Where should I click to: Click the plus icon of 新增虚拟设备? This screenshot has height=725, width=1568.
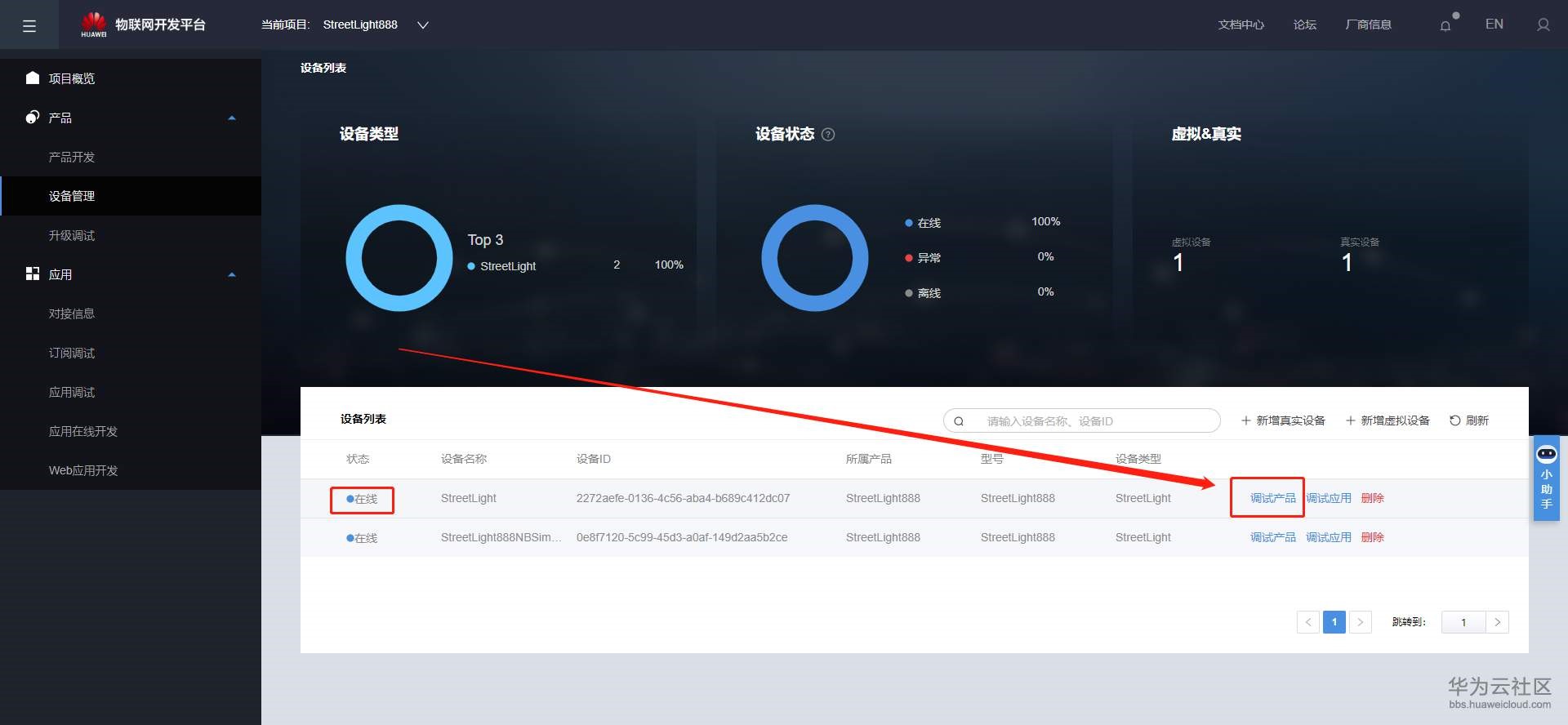1351,420
